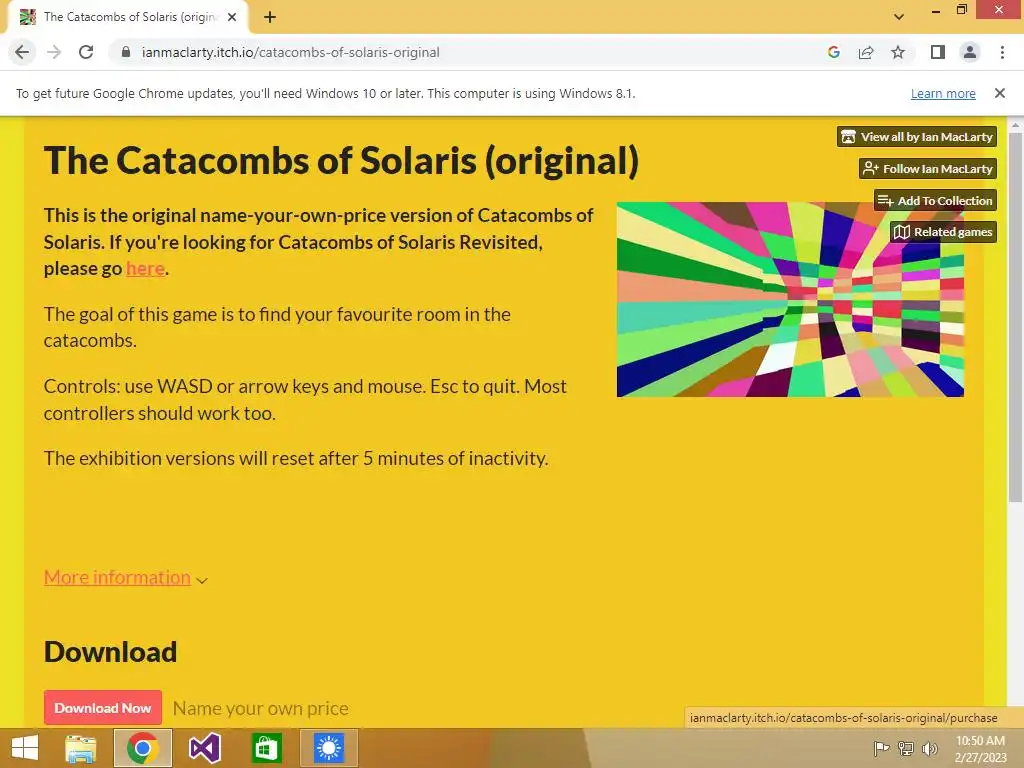Screen dimensions: 1024x768
Task: Open the browser side panel
Action: click(x=938, y=52)
